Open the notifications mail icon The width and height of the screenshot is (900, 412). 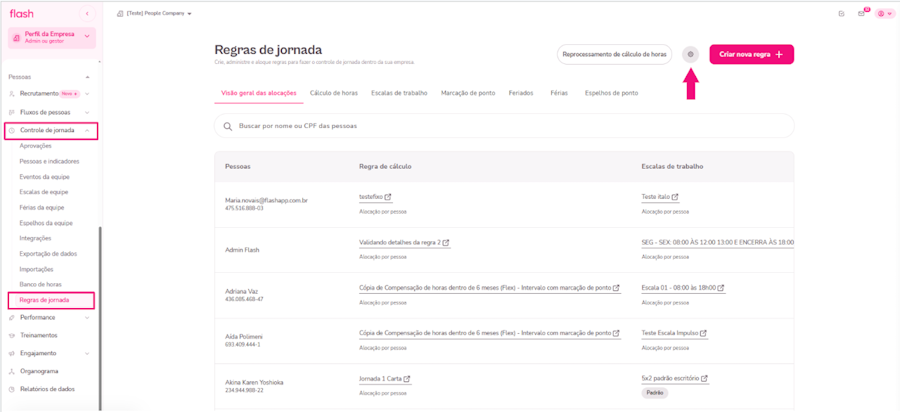tap(861, 14)
